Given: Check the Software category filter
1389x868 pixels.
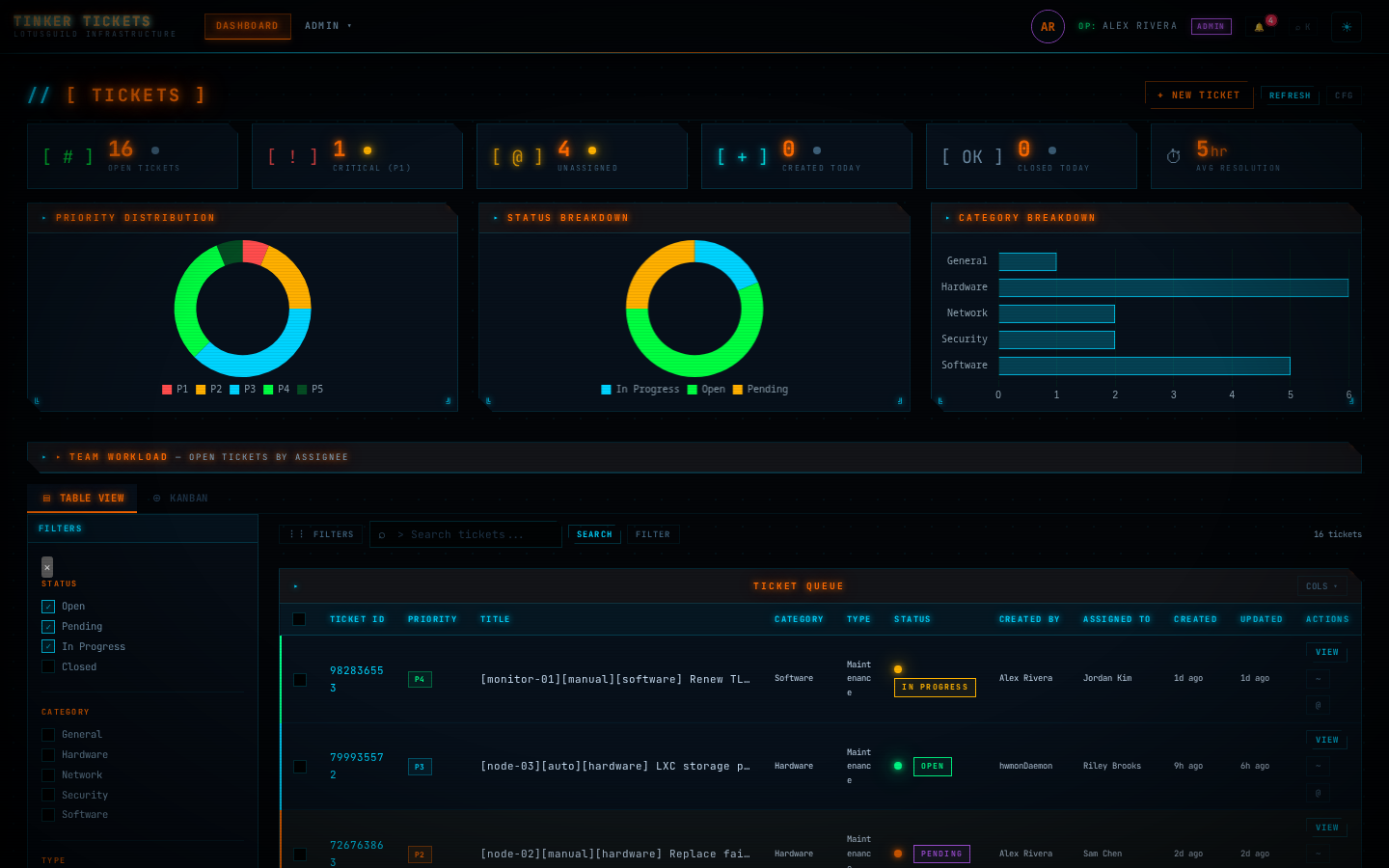Looking at the screenshot, I should (48, 815).
